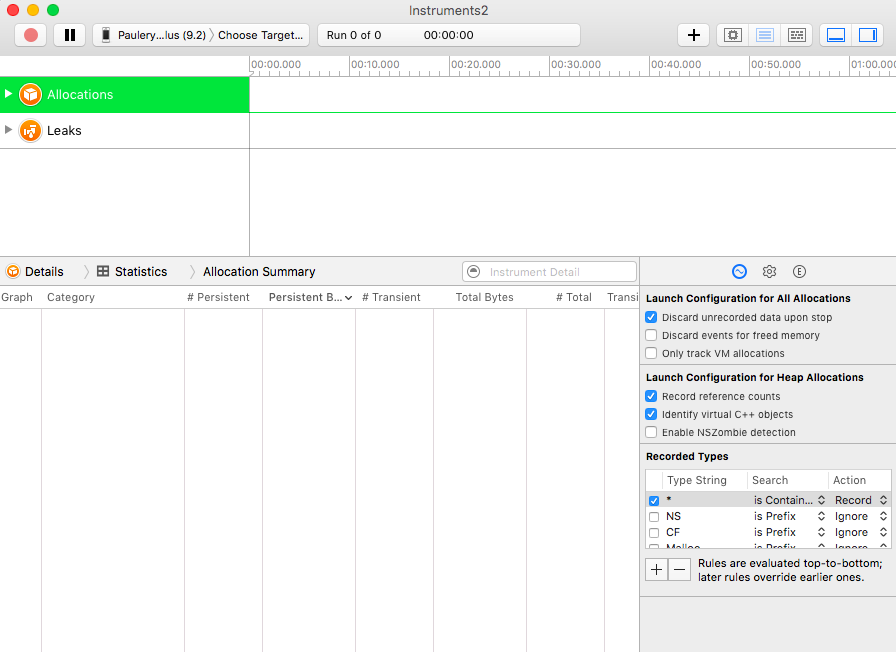The height and width of the screenshot is (652, 896).
Task: Switch to threads strategy view icon
Action: point(797,35)
